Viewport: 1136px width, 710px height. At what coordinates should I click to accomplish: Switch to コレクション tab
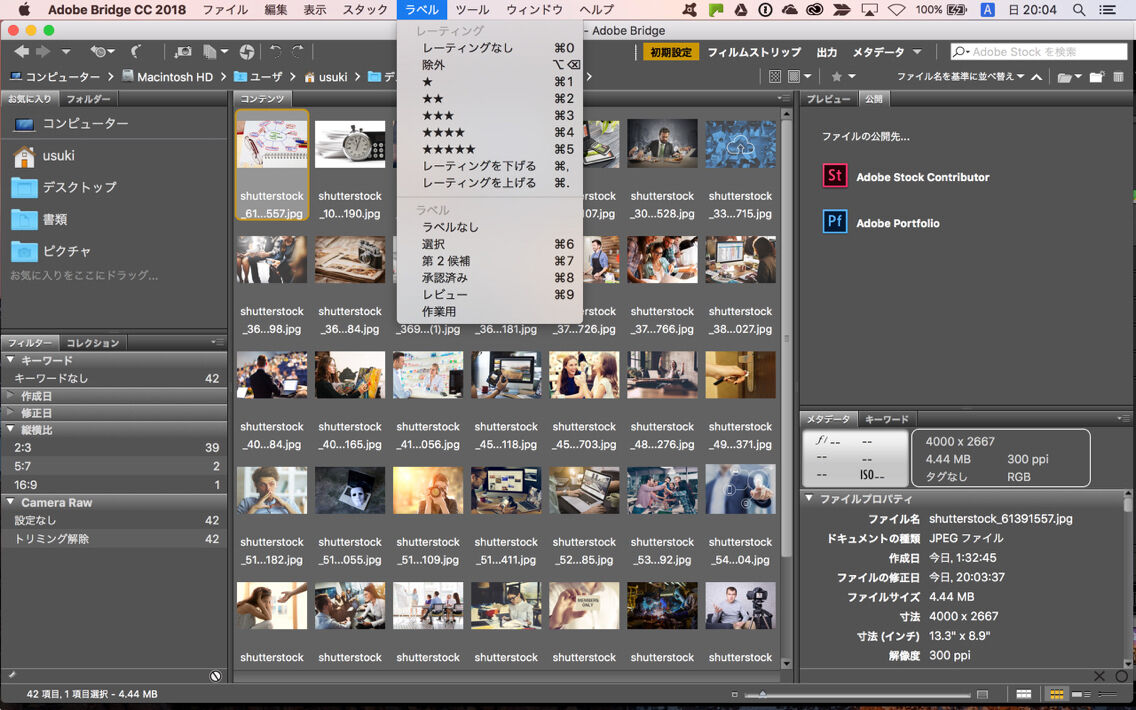[93, 343]
